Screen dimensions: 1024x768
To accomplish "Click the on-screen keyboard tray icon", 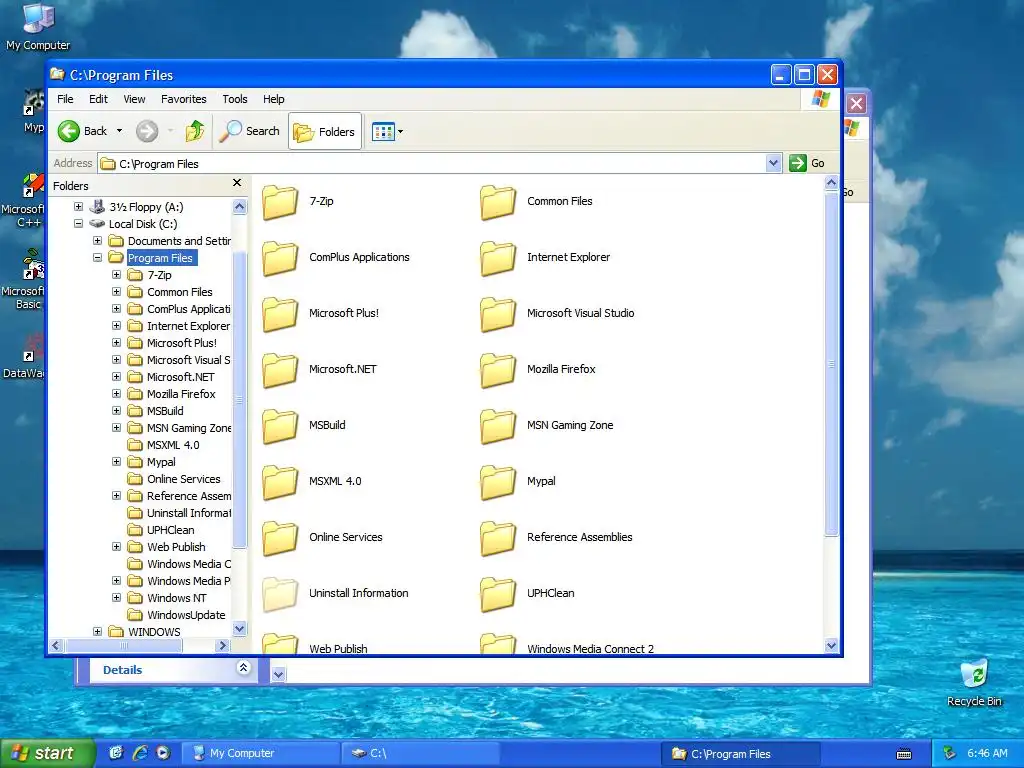I will click(904, 754).
